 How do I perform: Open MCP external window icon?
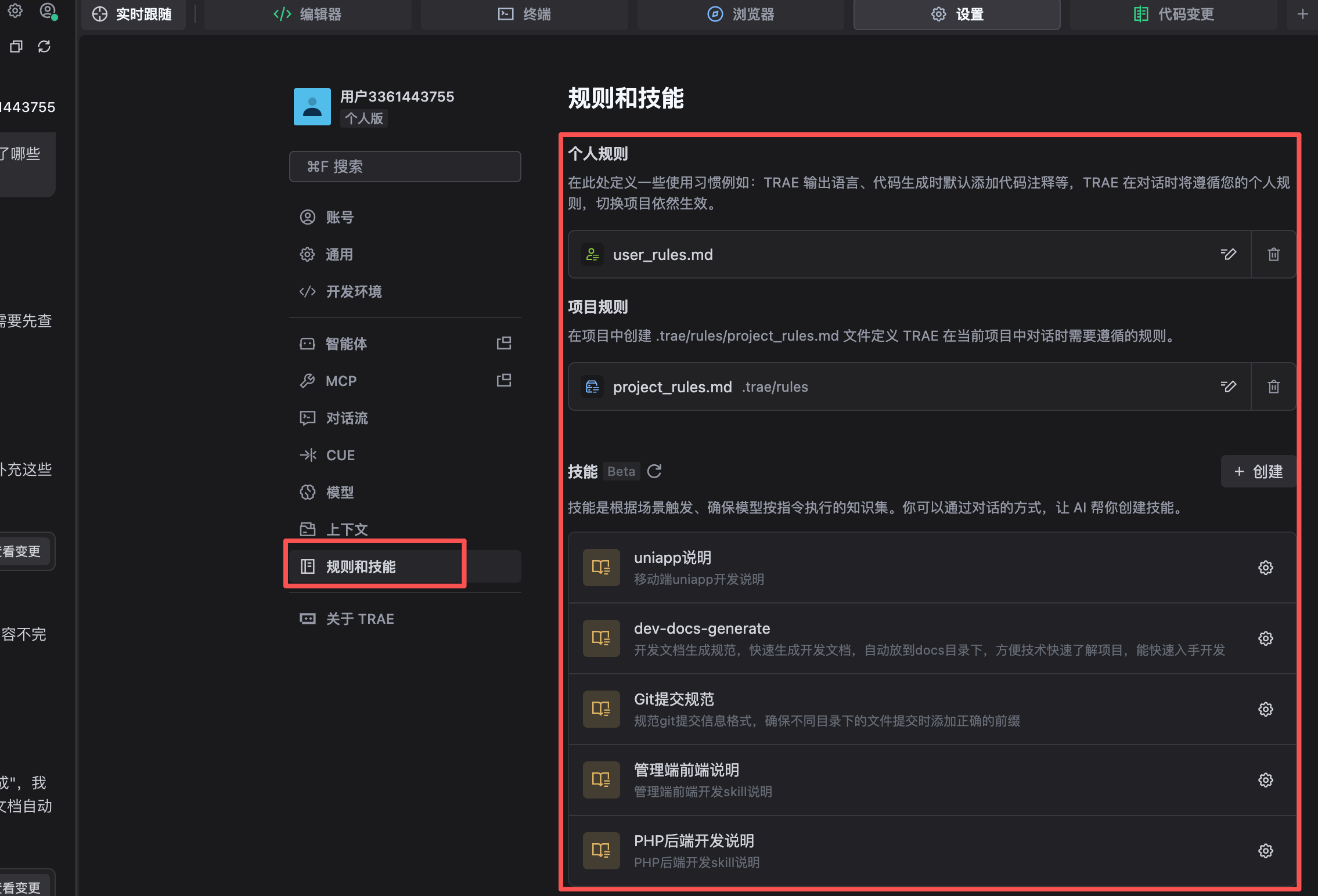504,381
